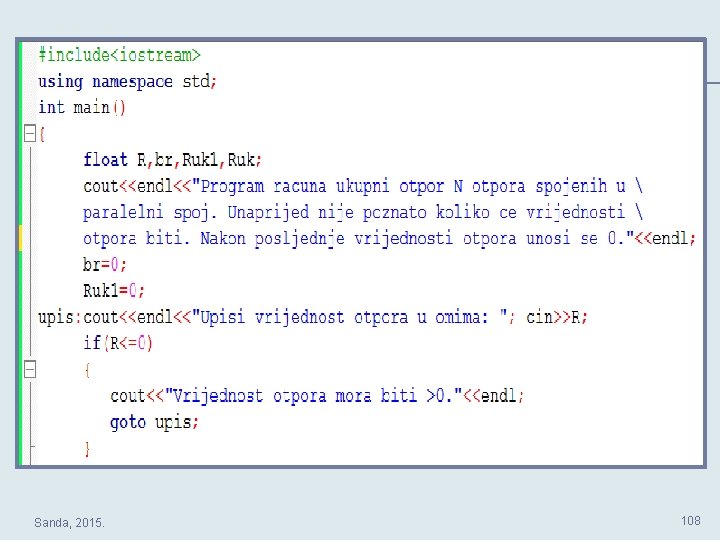
Task: Click the yellow change marker in the margin
Action: pos(20,238)
